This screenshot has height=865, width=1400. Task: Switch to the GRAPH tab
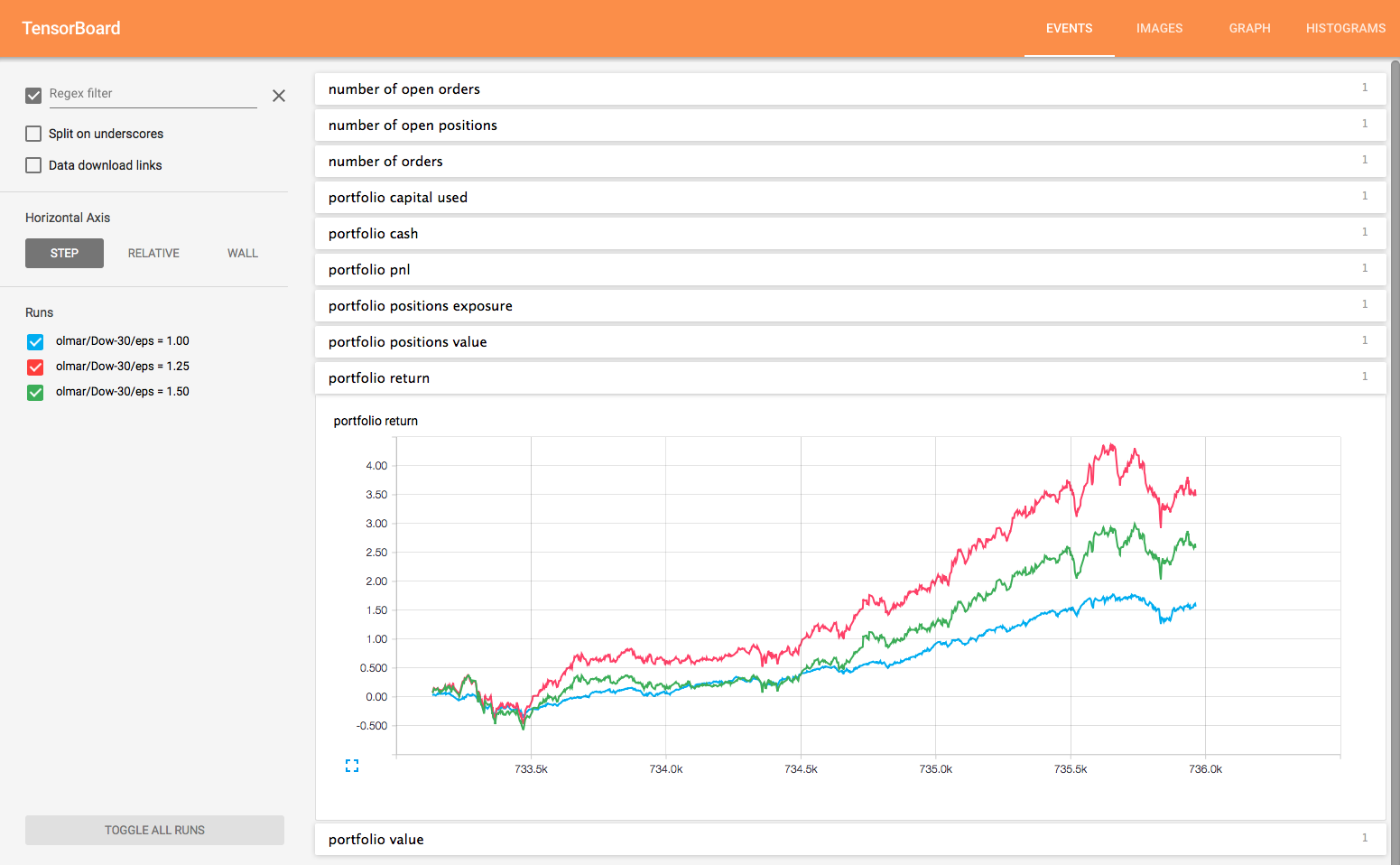(x=1249, y=28)
